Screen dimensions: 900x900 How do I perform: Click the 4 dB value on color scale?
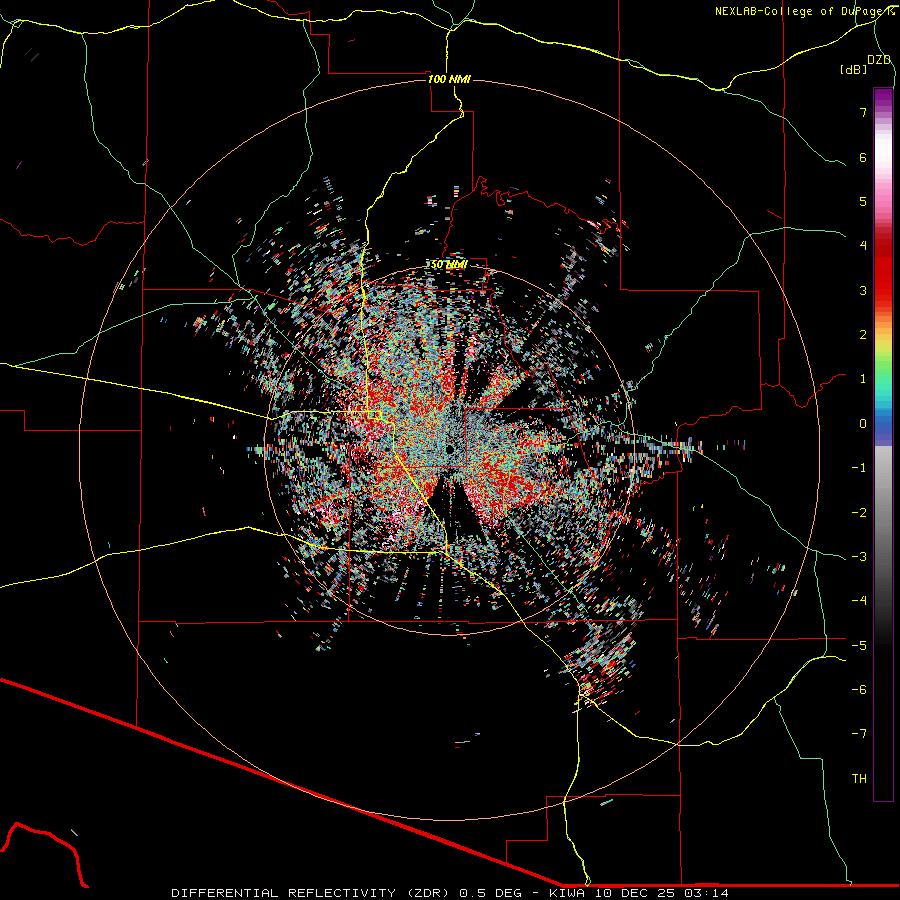coord(863,246)
